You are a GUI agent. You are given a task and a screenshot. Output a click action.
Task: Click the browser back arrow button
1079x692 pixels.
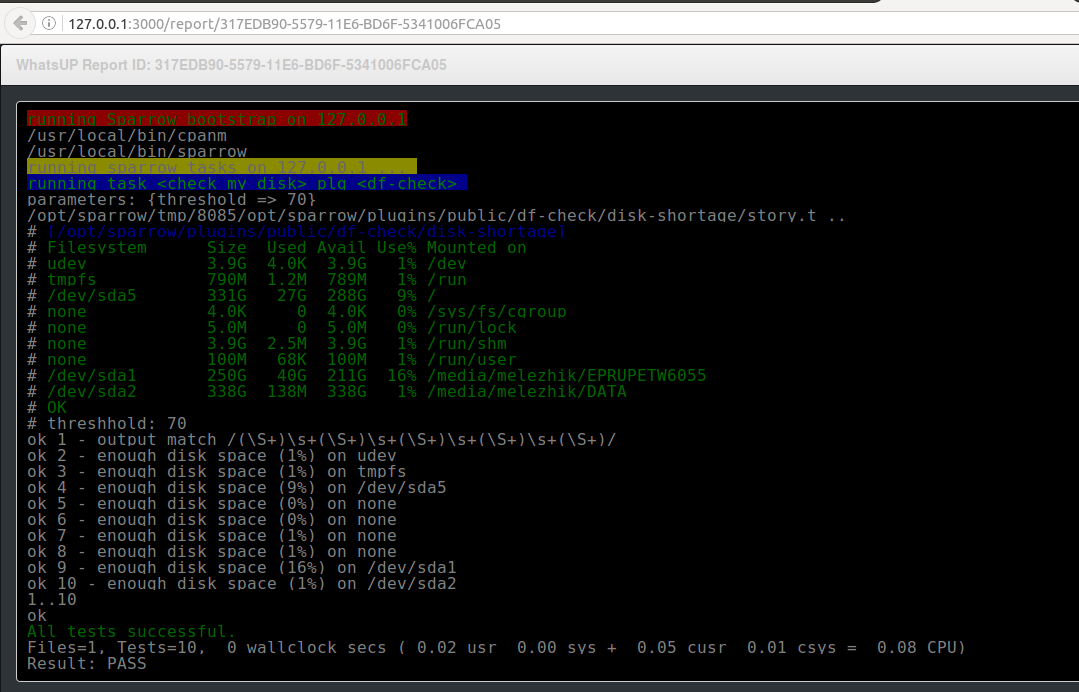tap(21, 23)
